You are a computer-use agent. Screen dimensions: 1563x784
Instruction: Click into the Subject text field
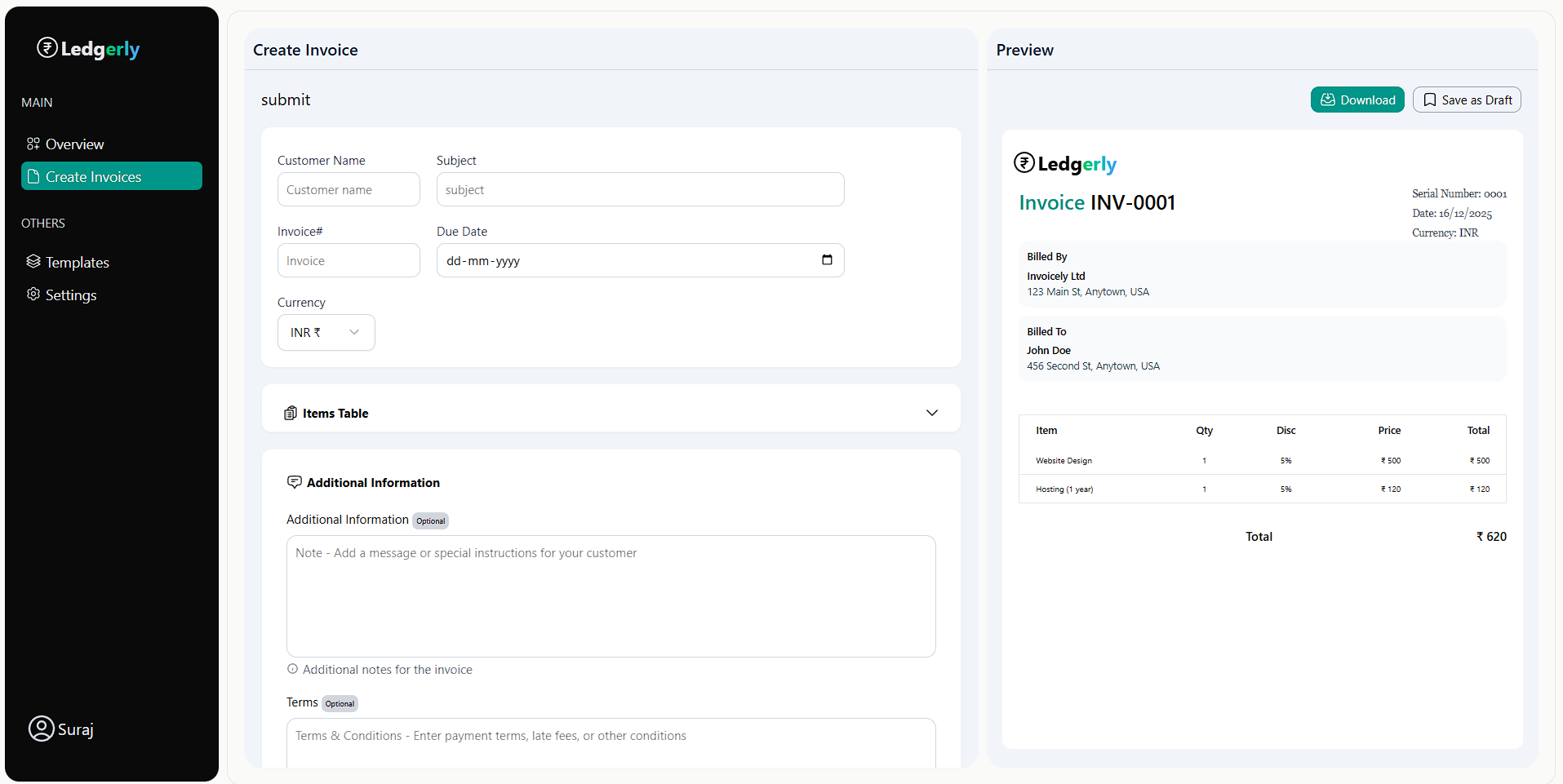point(640,190)
